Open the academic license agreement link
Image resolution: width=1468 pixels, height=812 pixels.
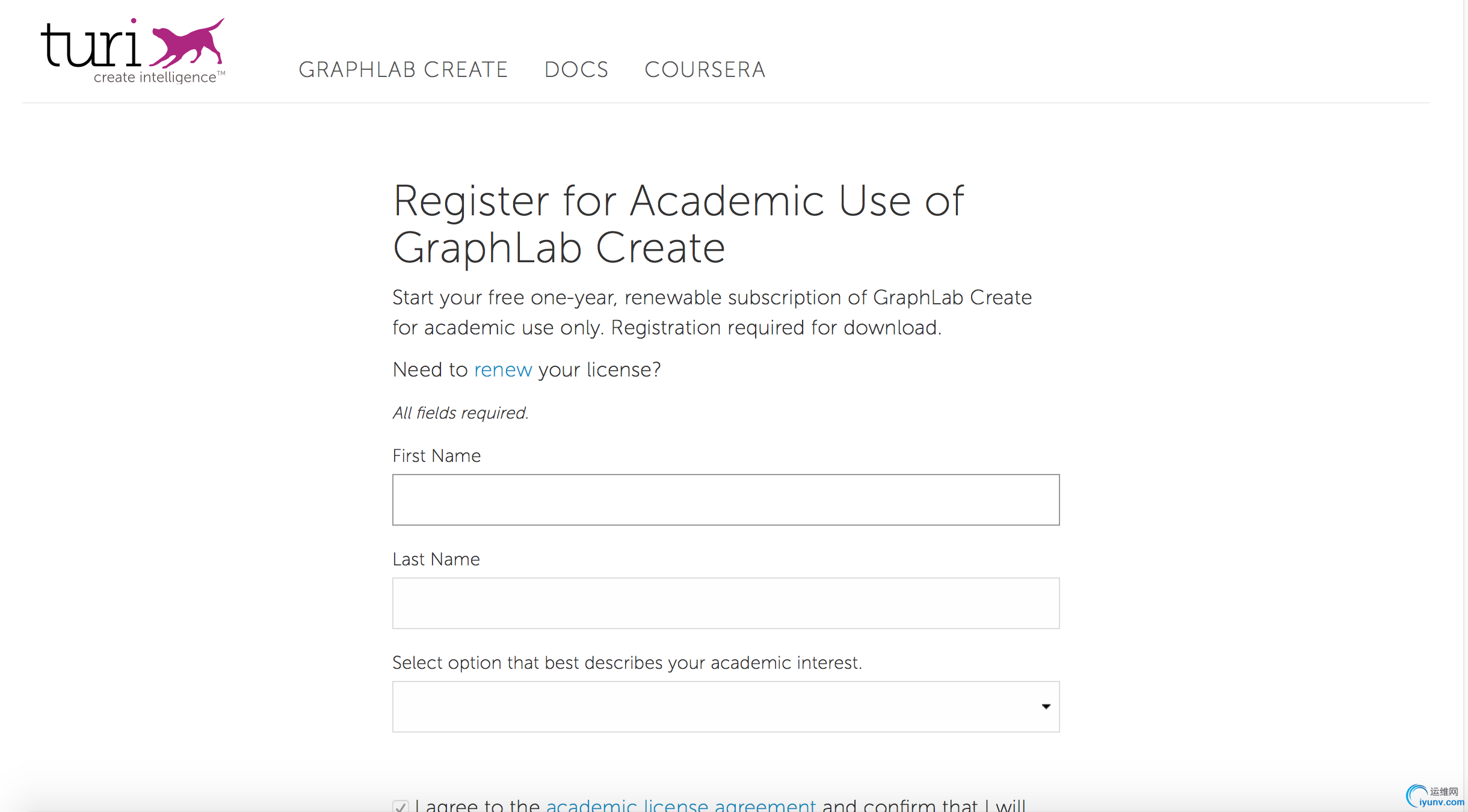pyautogui.click(x=680, y=805)
